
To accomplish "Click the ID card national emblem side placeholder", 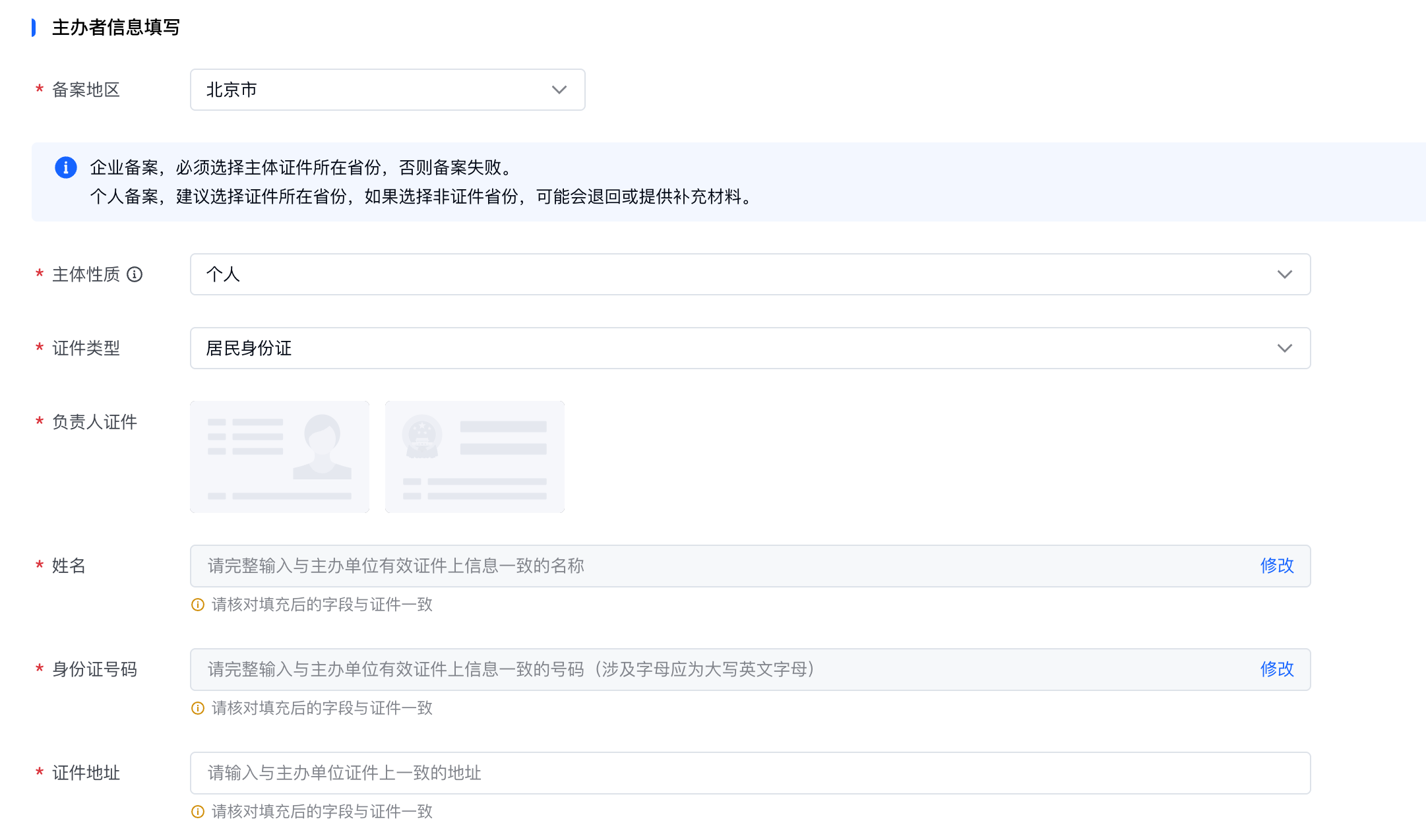I will point(474,457).
